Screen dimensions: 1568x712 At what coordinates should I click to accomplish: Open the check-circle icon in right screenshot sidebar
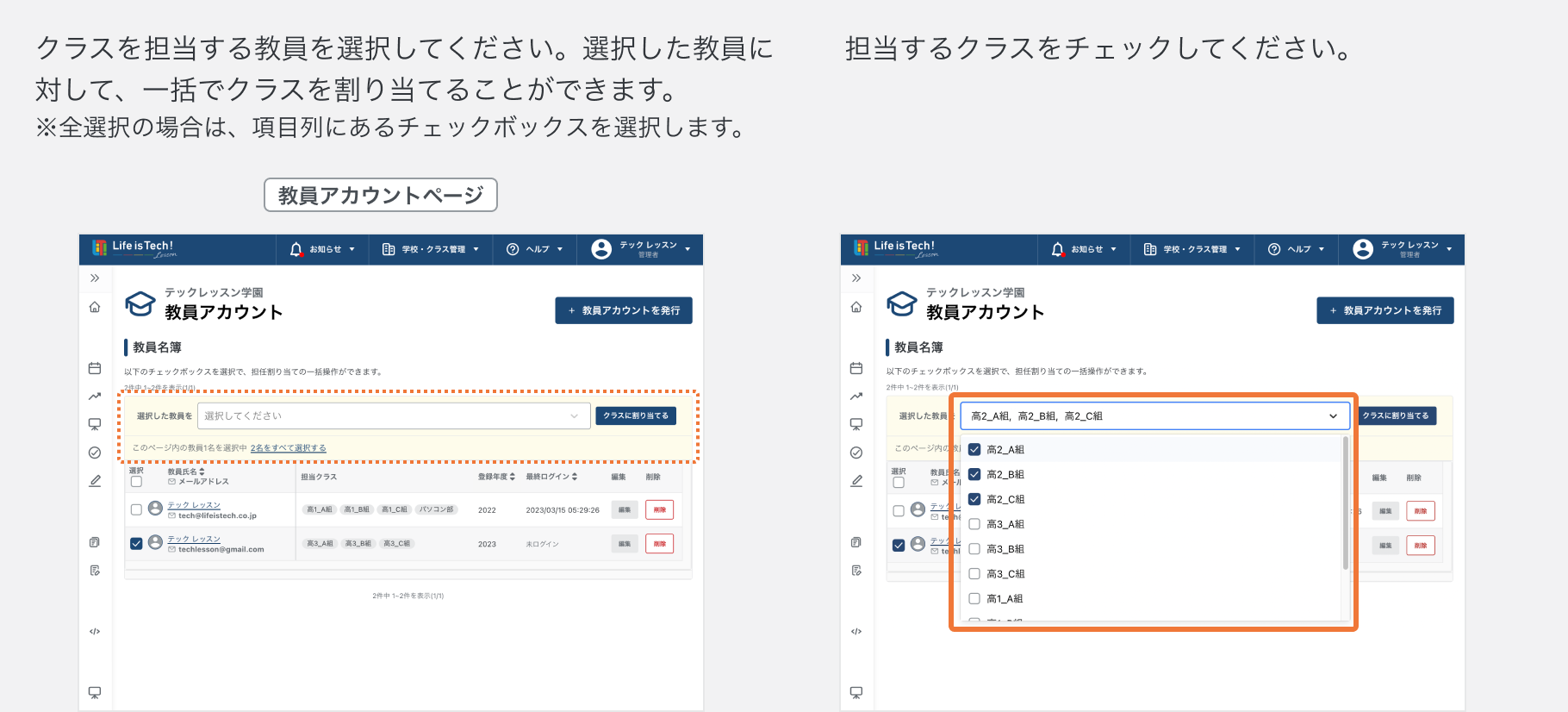(x=856, y=453)
